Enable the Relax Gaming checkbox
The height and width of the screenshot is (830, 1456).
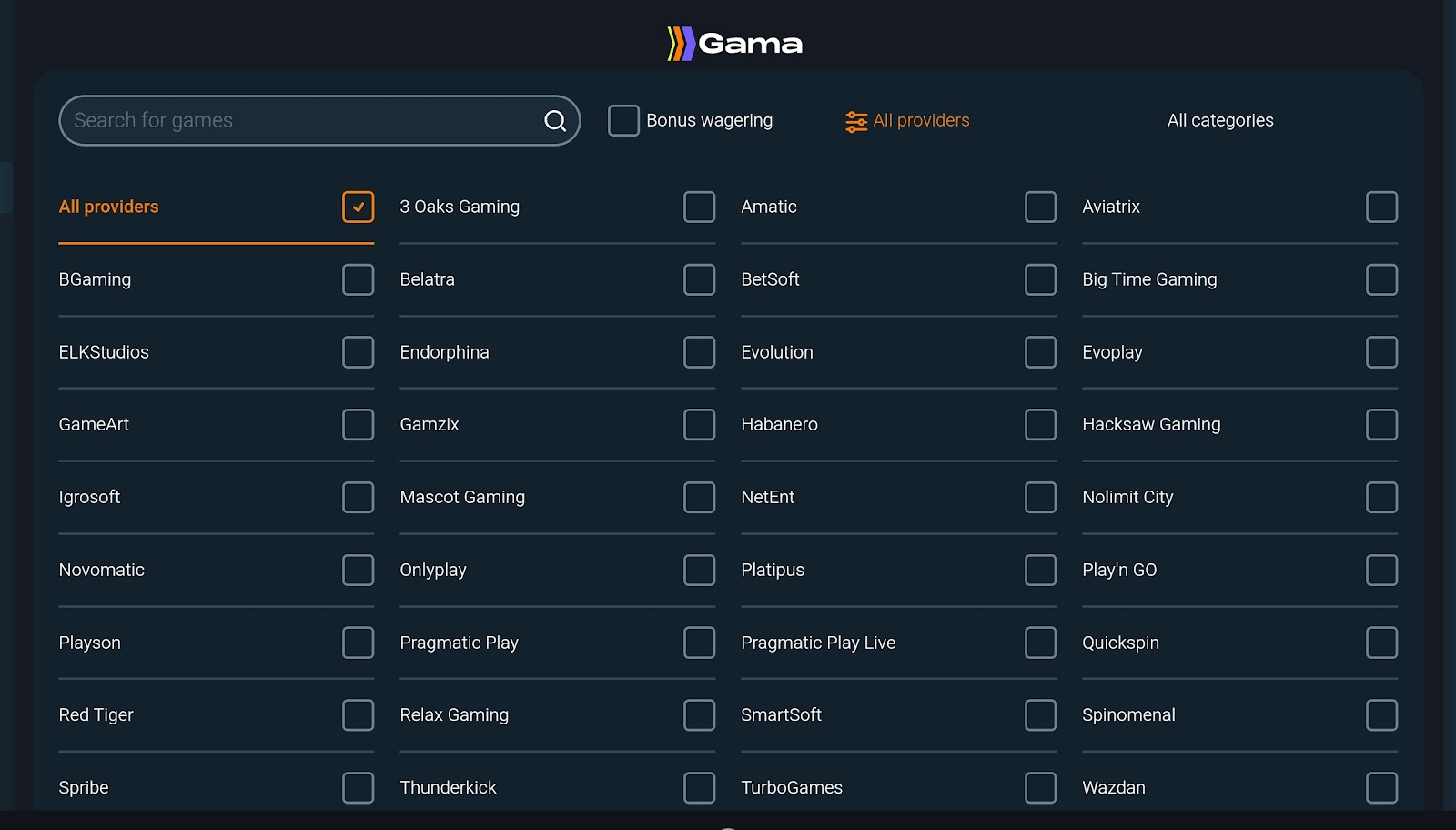pyautogui.click(x=700, y=715)
